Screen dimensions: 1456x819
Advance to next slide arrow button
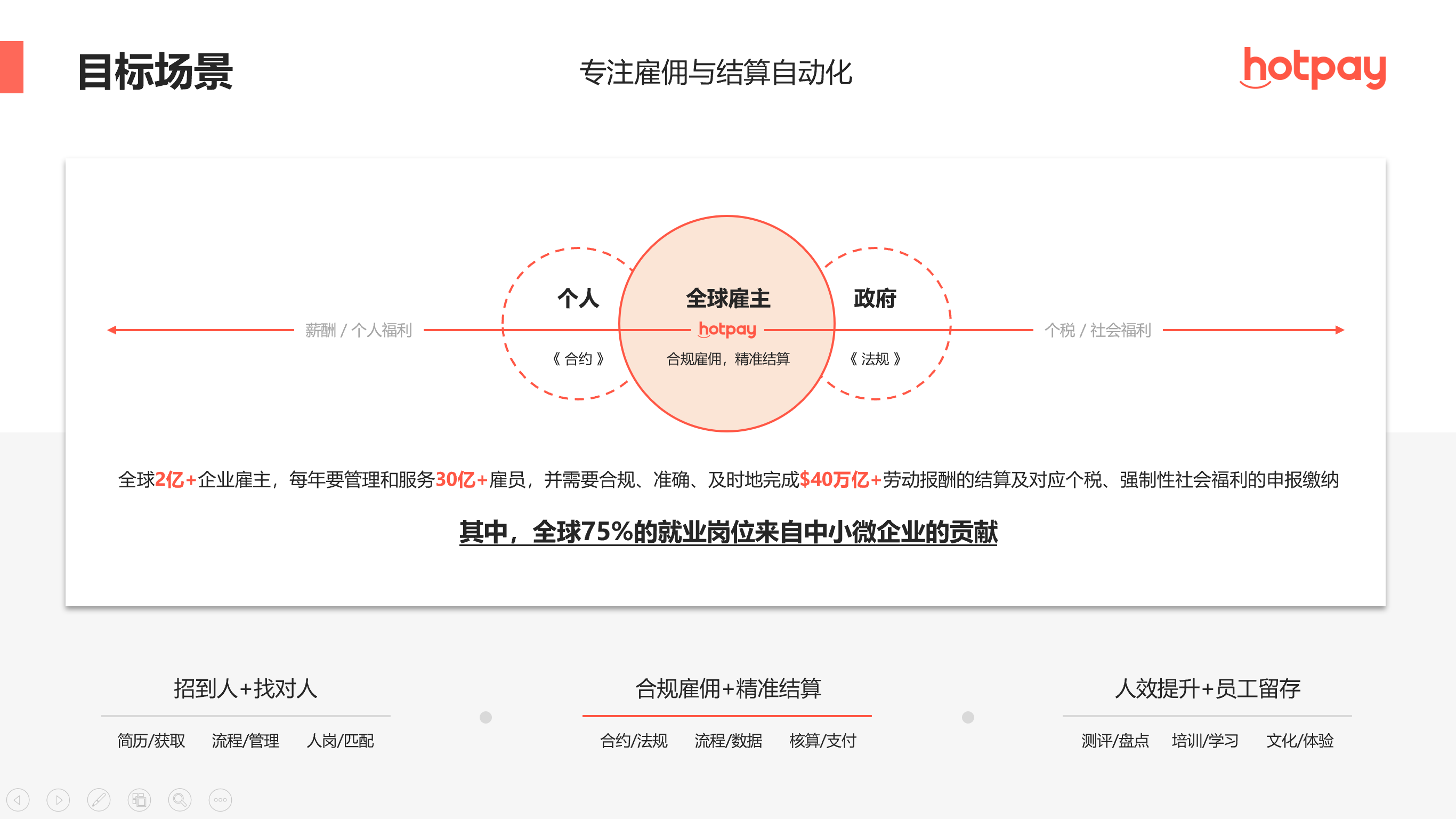click(58, 800)
